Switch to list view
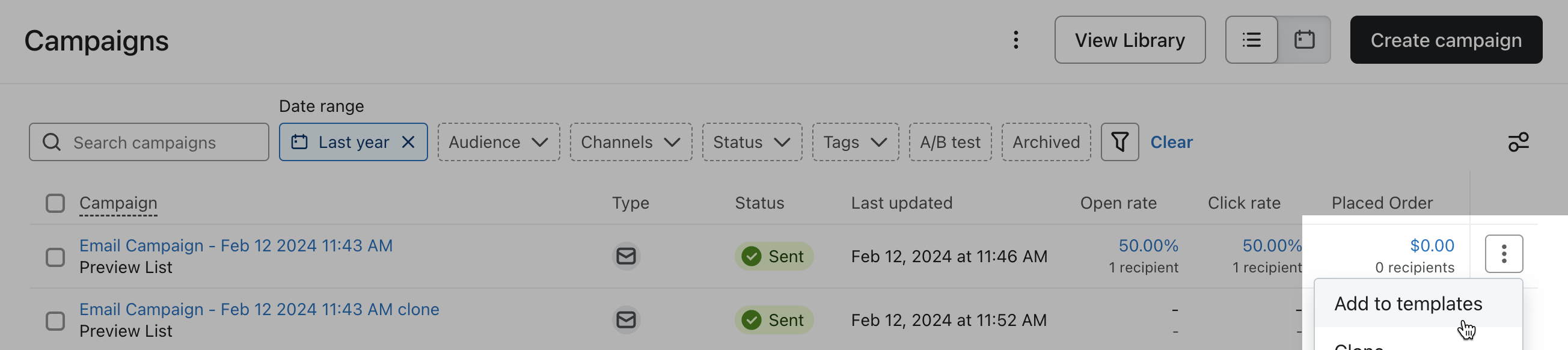This screenshot has height=350, width=1568. pos(1251,40)
